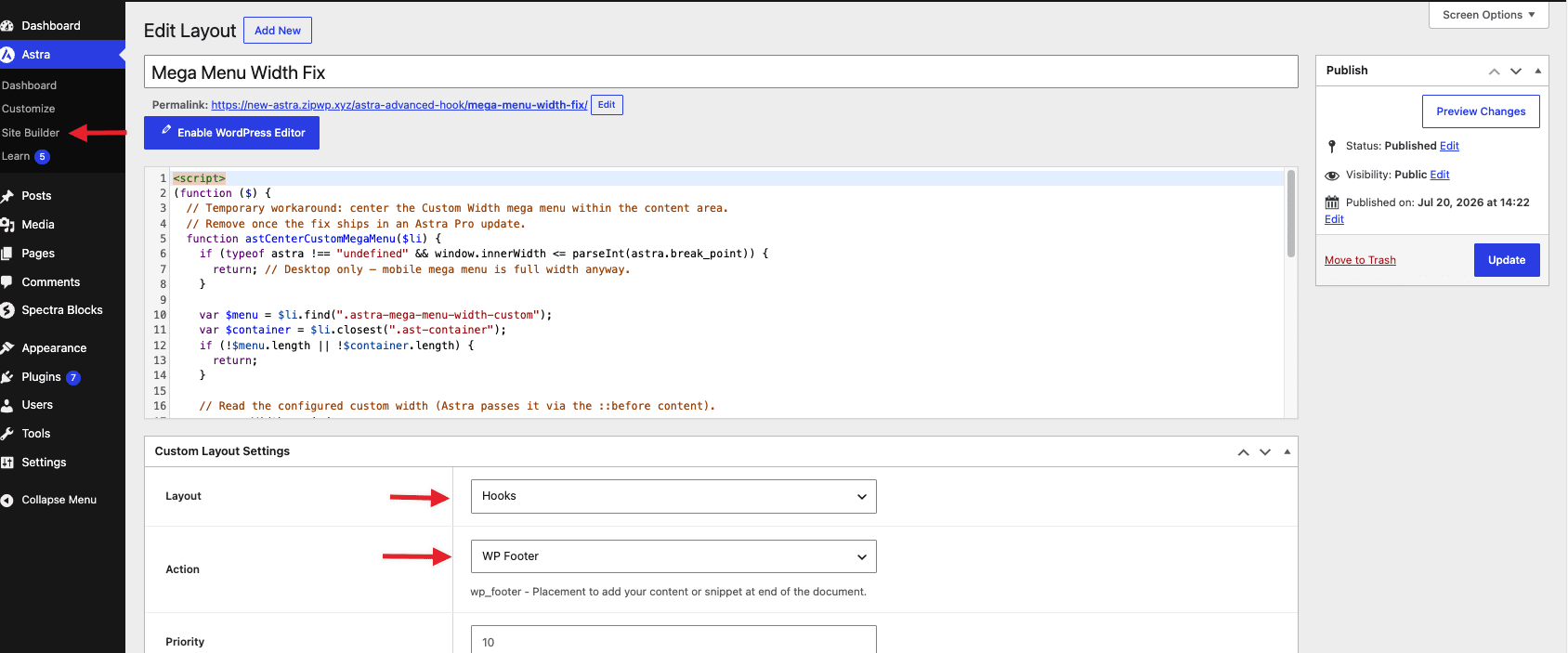
Task: Edit the Status: Published setting
Action: tap(1449, 146)
